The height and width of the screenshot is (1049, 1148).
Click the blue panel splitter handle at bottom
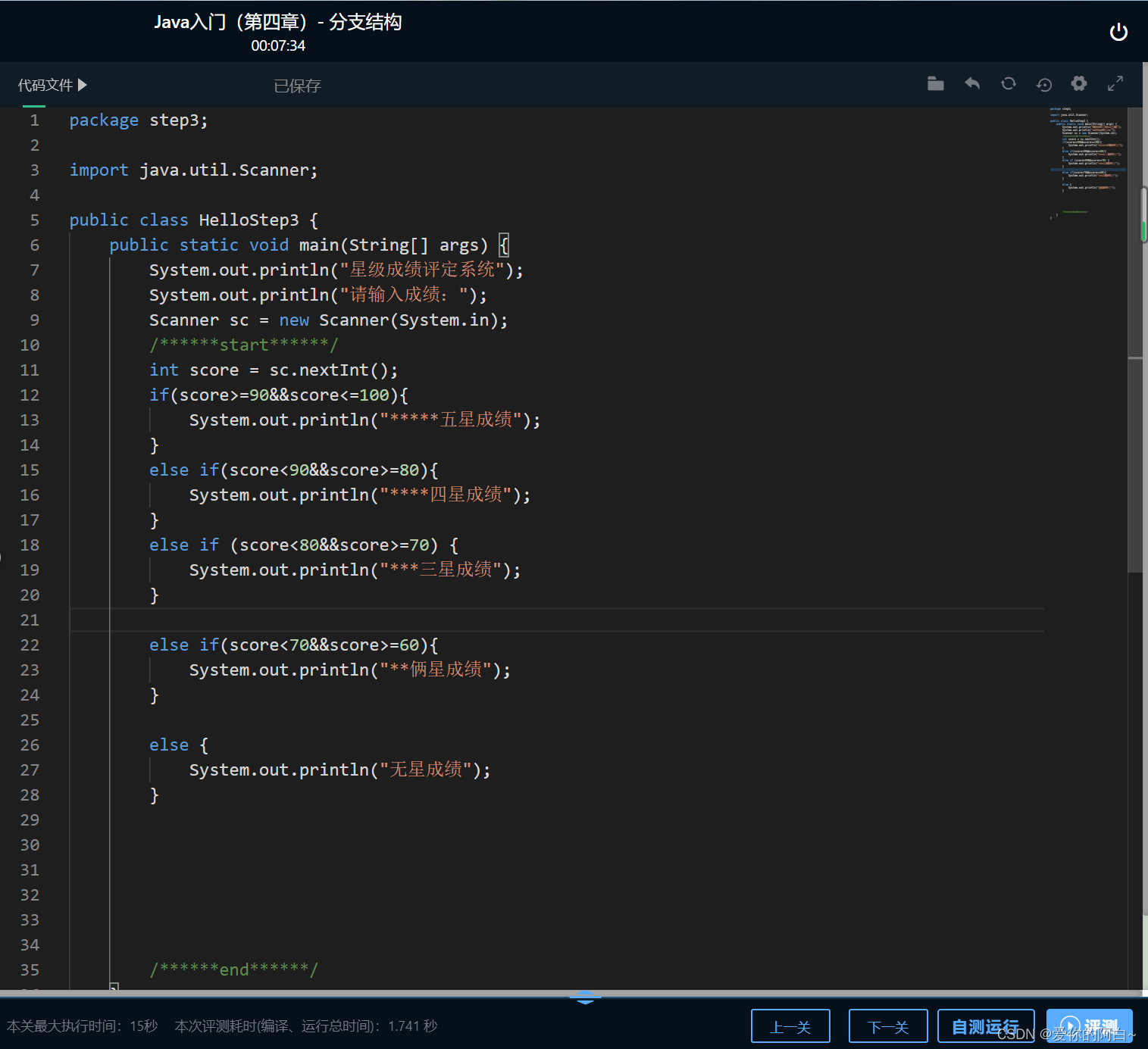pos(585,997)
